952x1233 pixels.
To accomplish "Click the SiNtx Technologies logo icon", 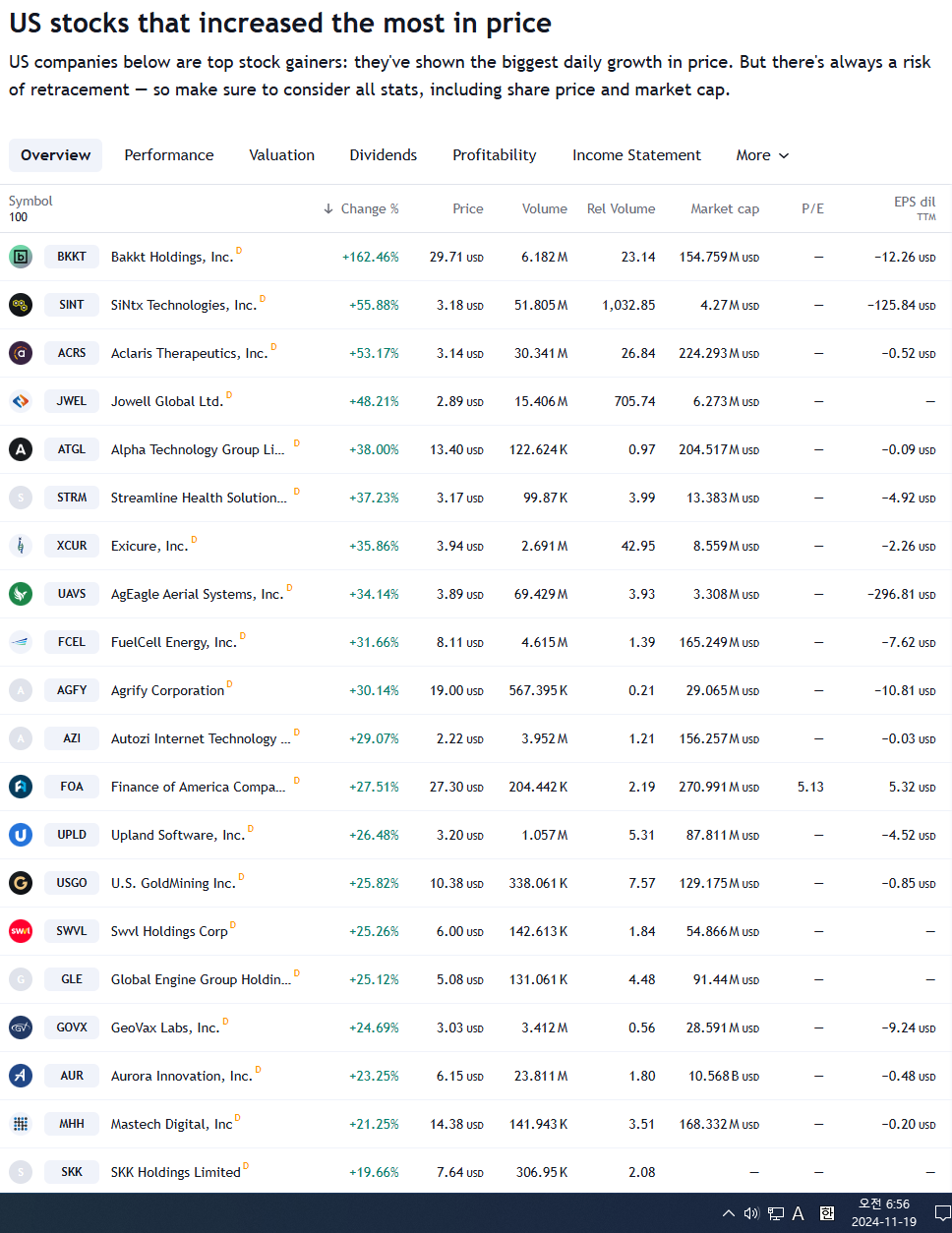I will [21, 305].
